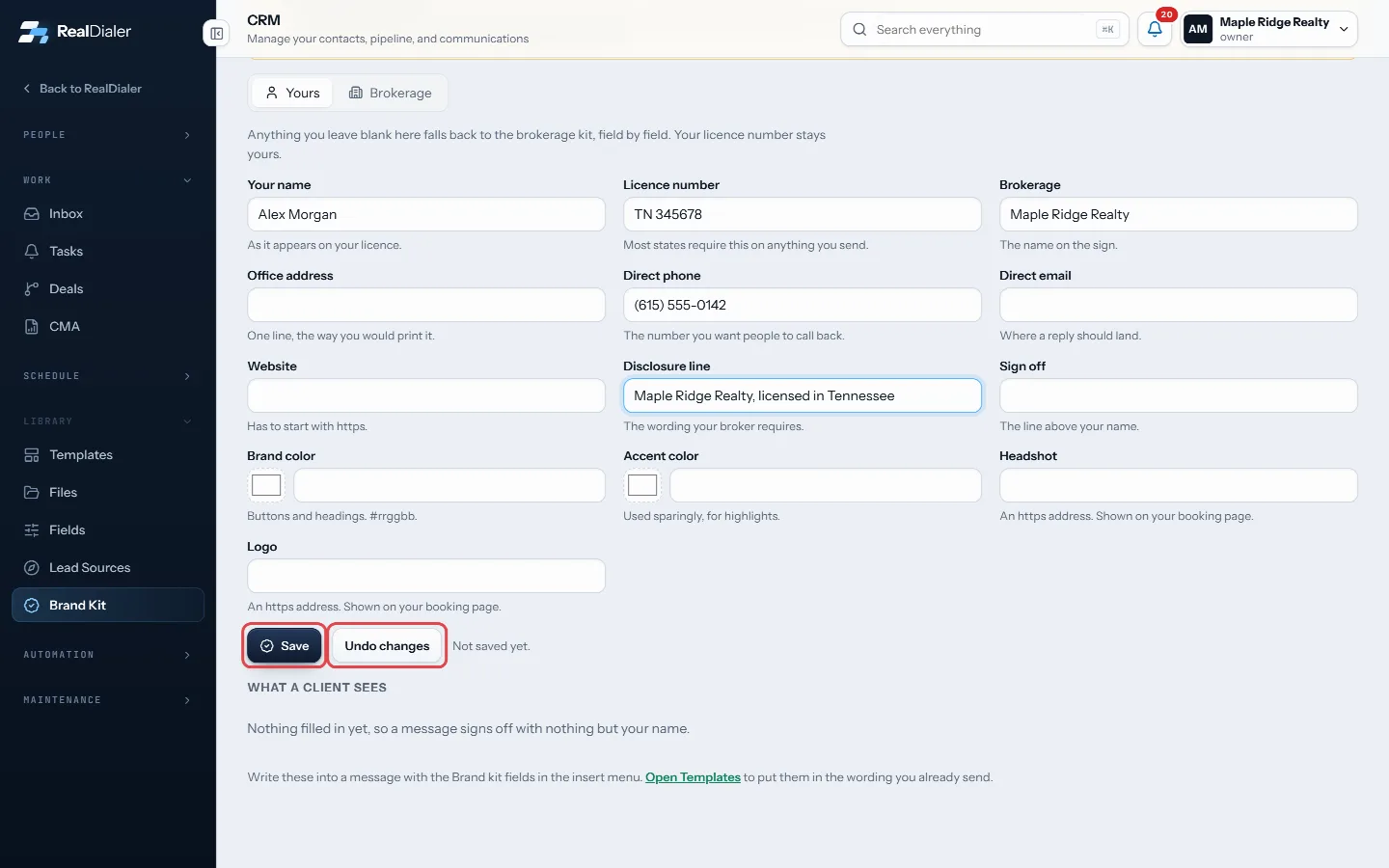Expand the Schedule section
The image size is (1389, 868).
coord(108,376)
